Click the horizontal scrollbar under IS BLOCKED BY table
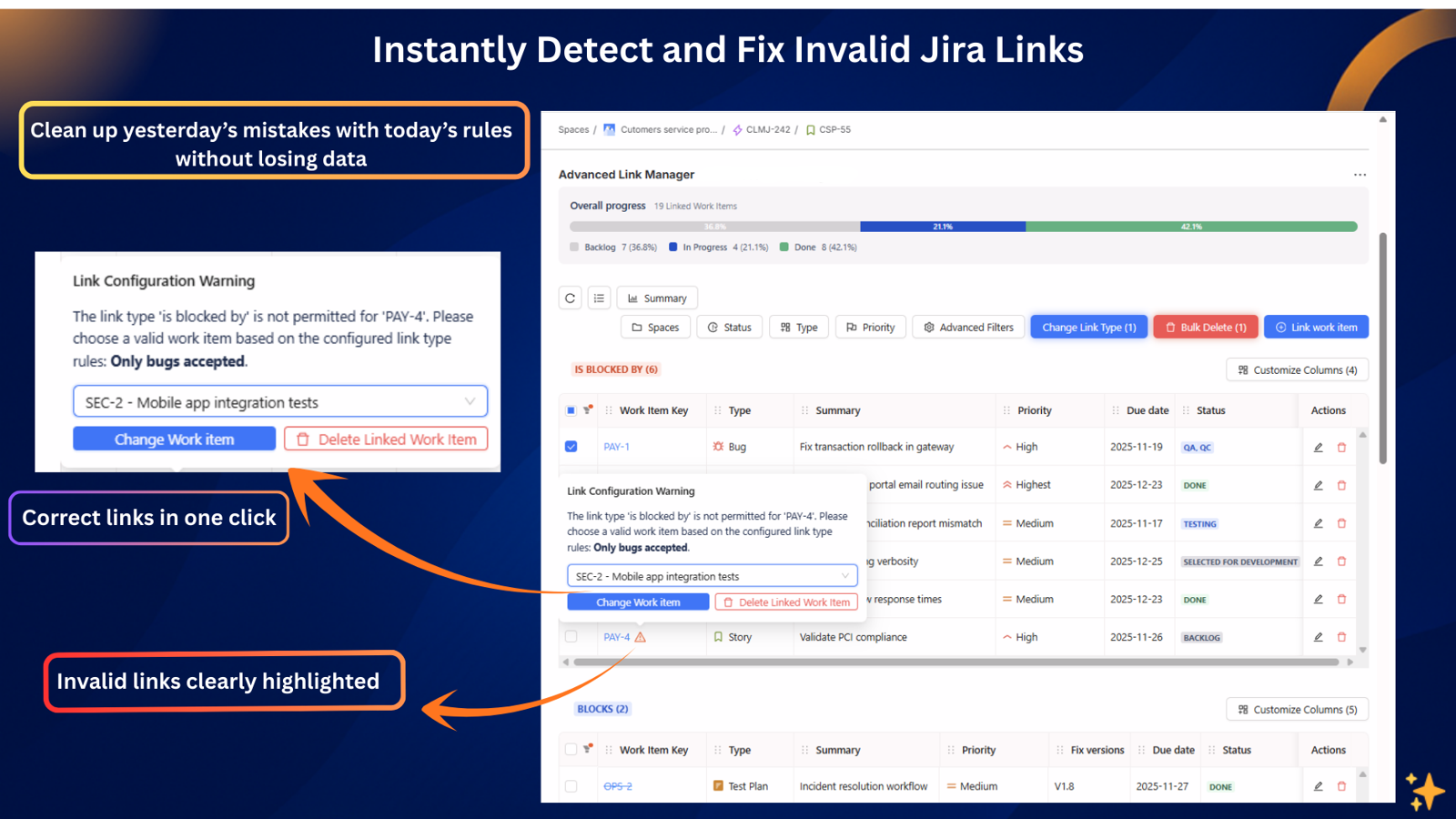This screenshot has height=819, width=1456. point(956,662)
